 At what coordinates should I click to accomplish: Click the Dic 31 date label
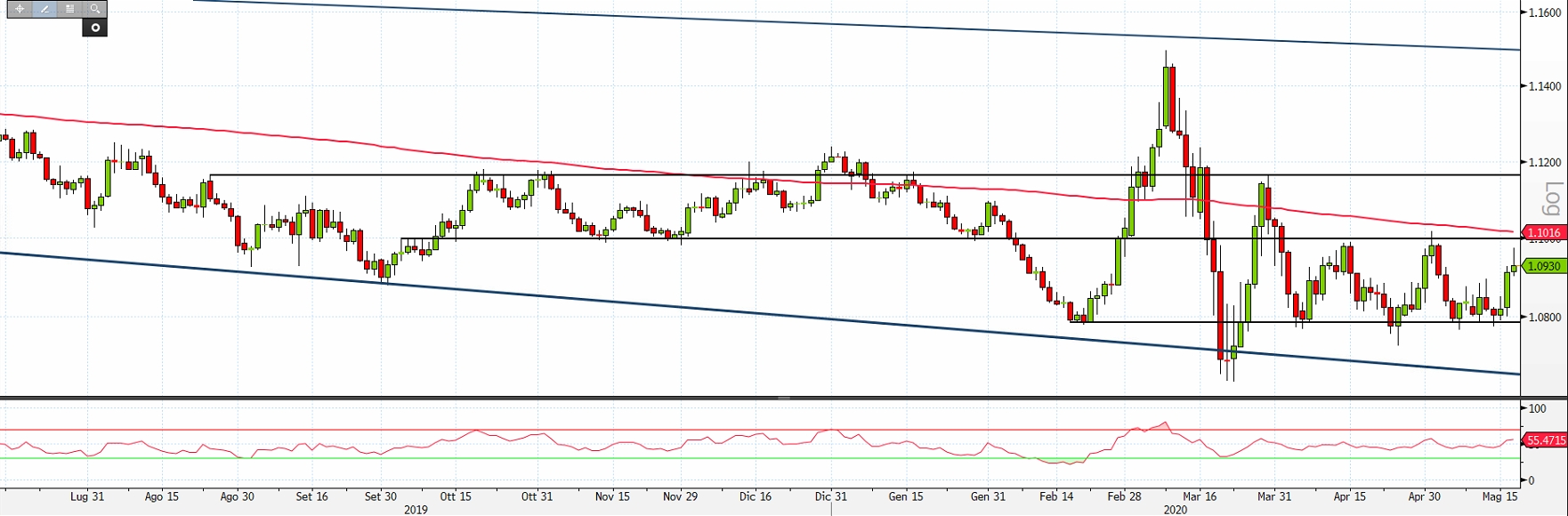pyautogui.click(x=830, y=496)
